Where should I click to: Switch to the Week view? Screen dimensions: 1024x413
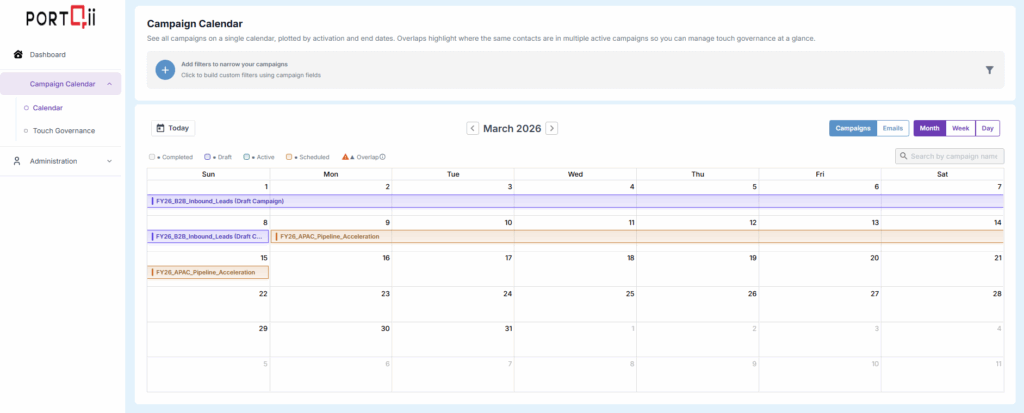[x=960, y=128]
